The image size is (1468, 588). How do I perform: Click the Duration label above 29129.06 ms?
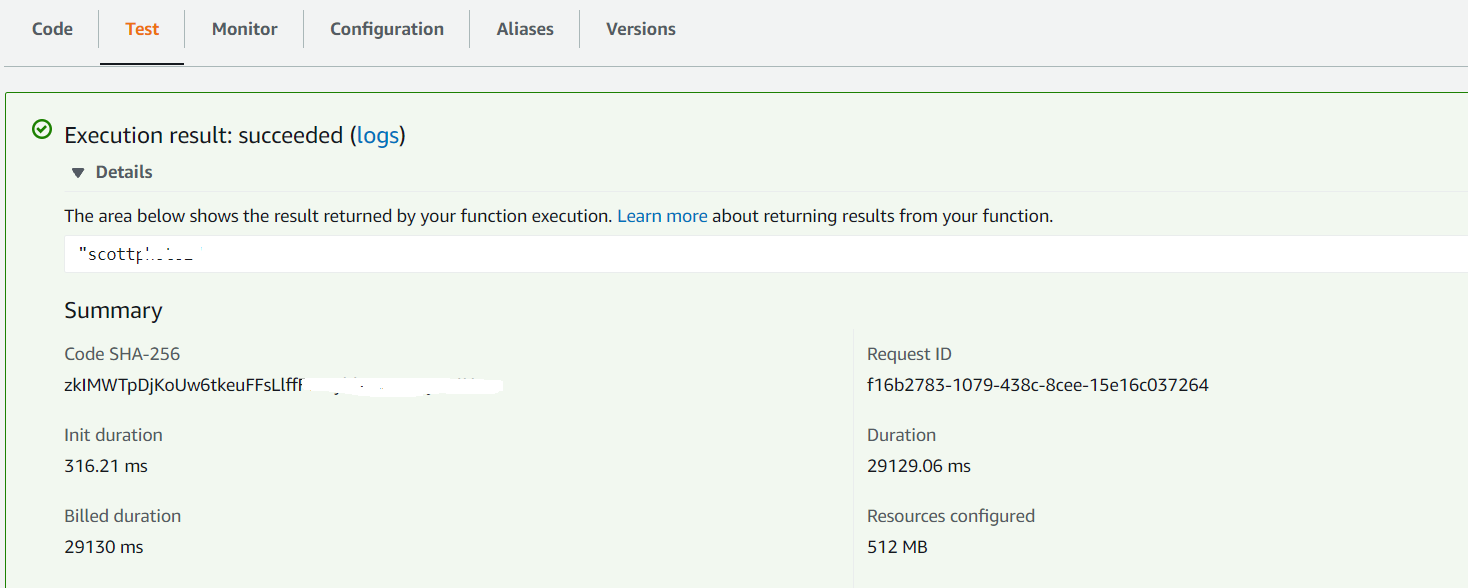(x=901, y=435)
